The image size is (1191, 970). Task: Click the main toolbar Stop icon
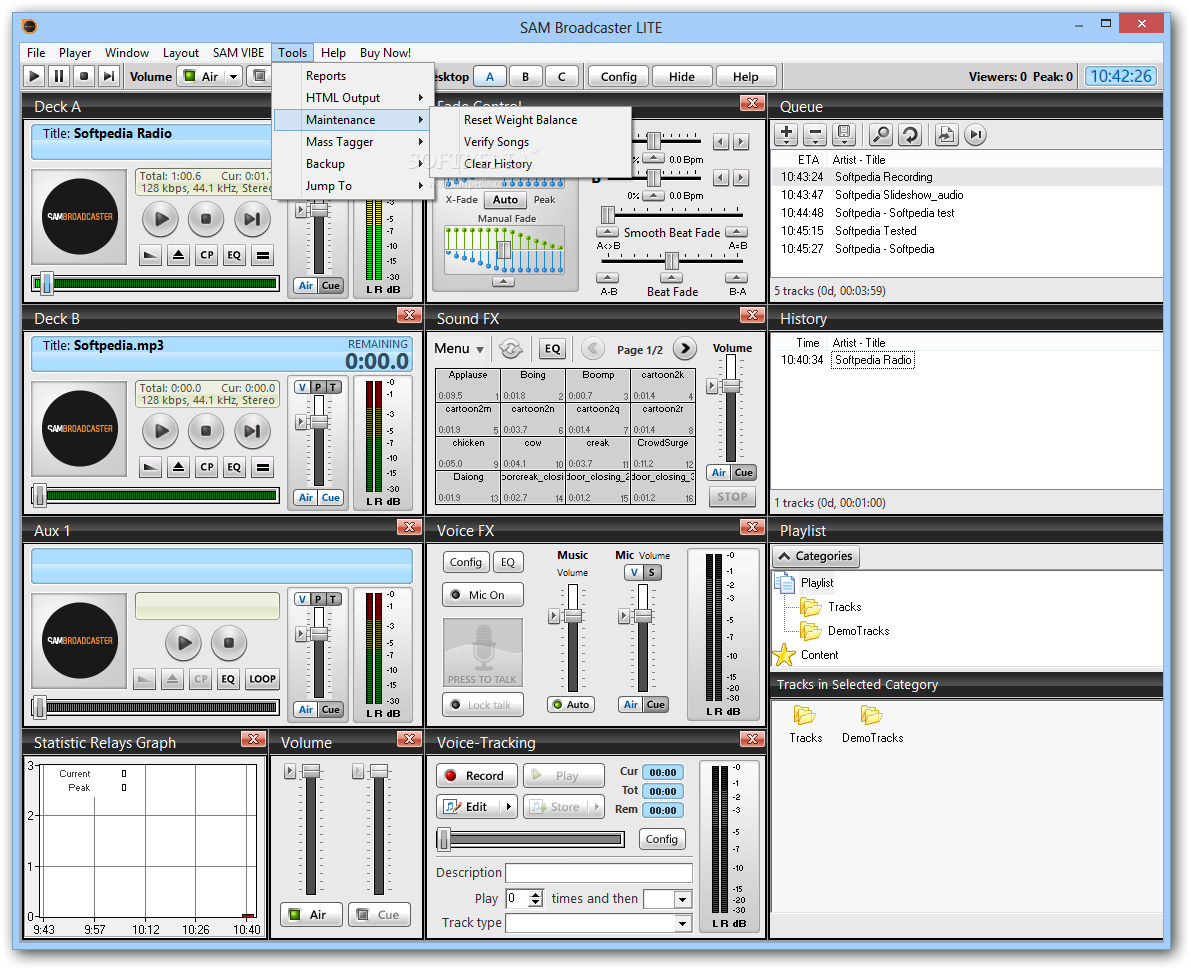(x=84, y=76)
